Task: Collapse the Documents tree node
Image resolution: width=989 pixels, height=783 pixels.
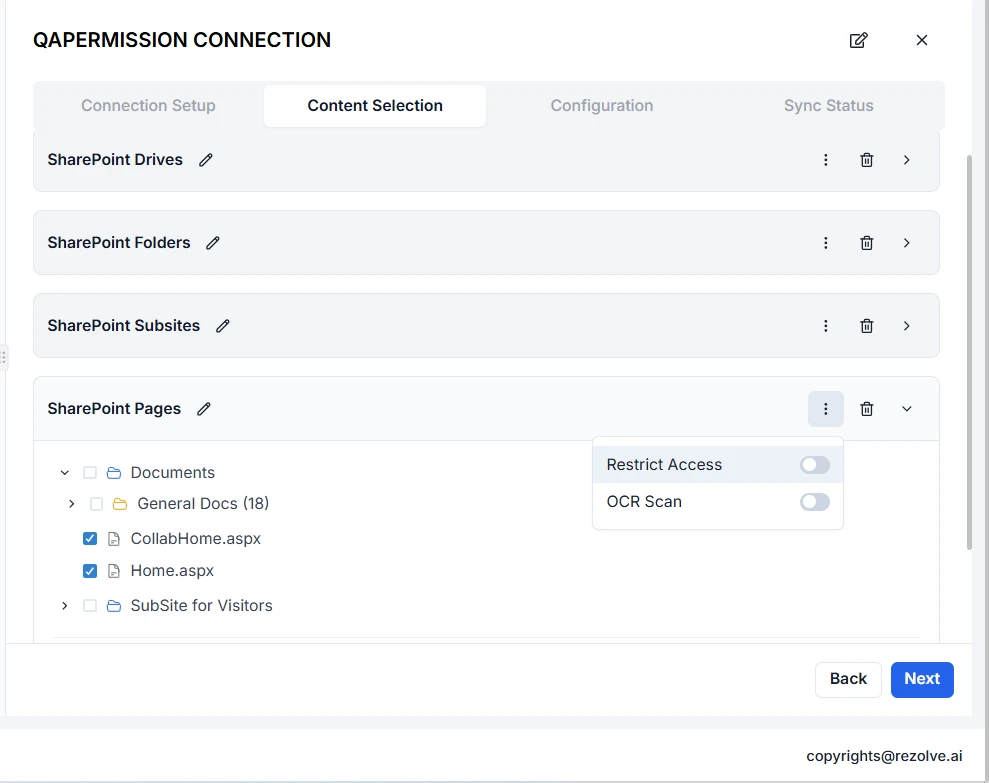Action: coord(65,473)
